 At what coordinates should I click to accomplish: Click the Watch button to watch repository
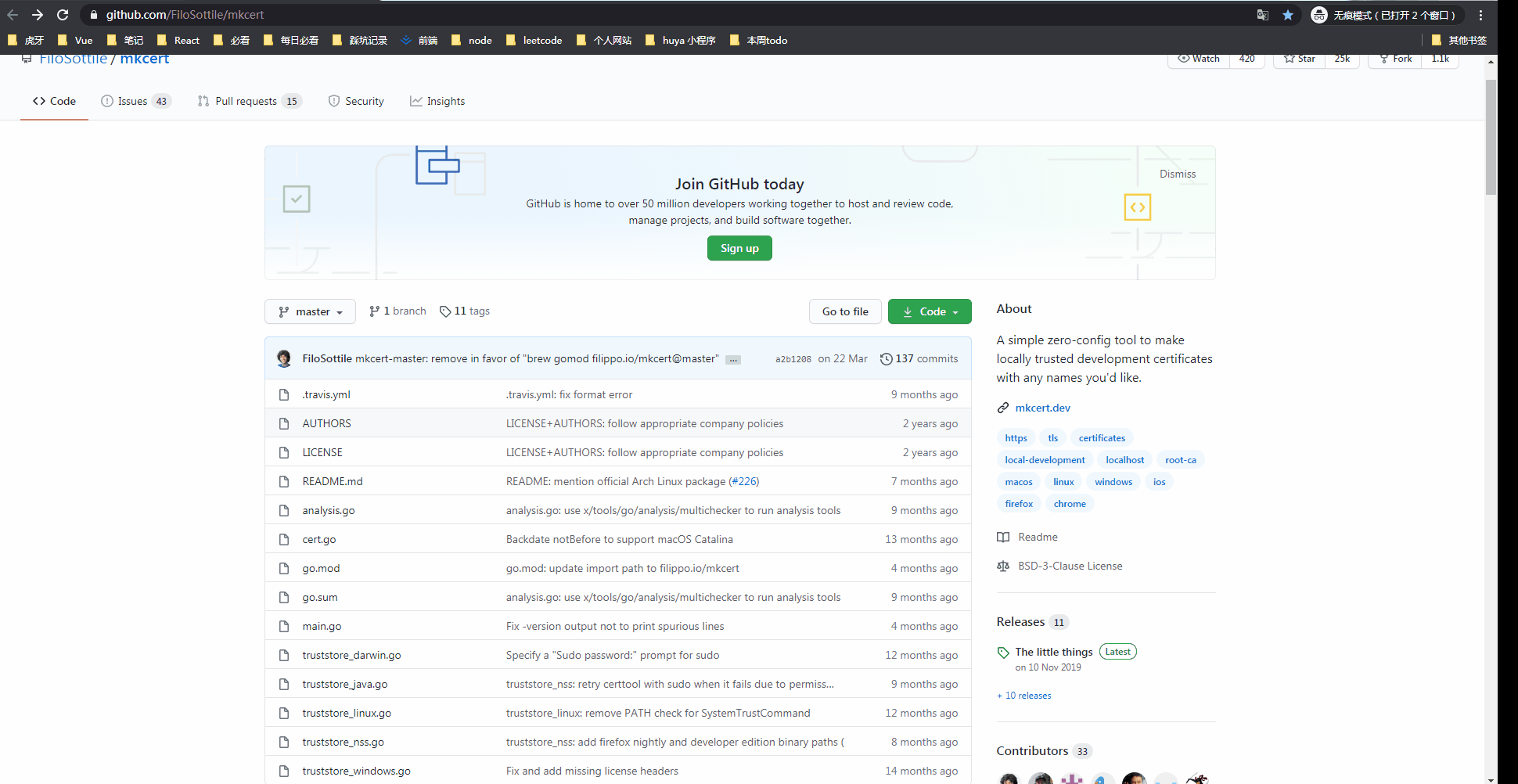click(1198, 58)
